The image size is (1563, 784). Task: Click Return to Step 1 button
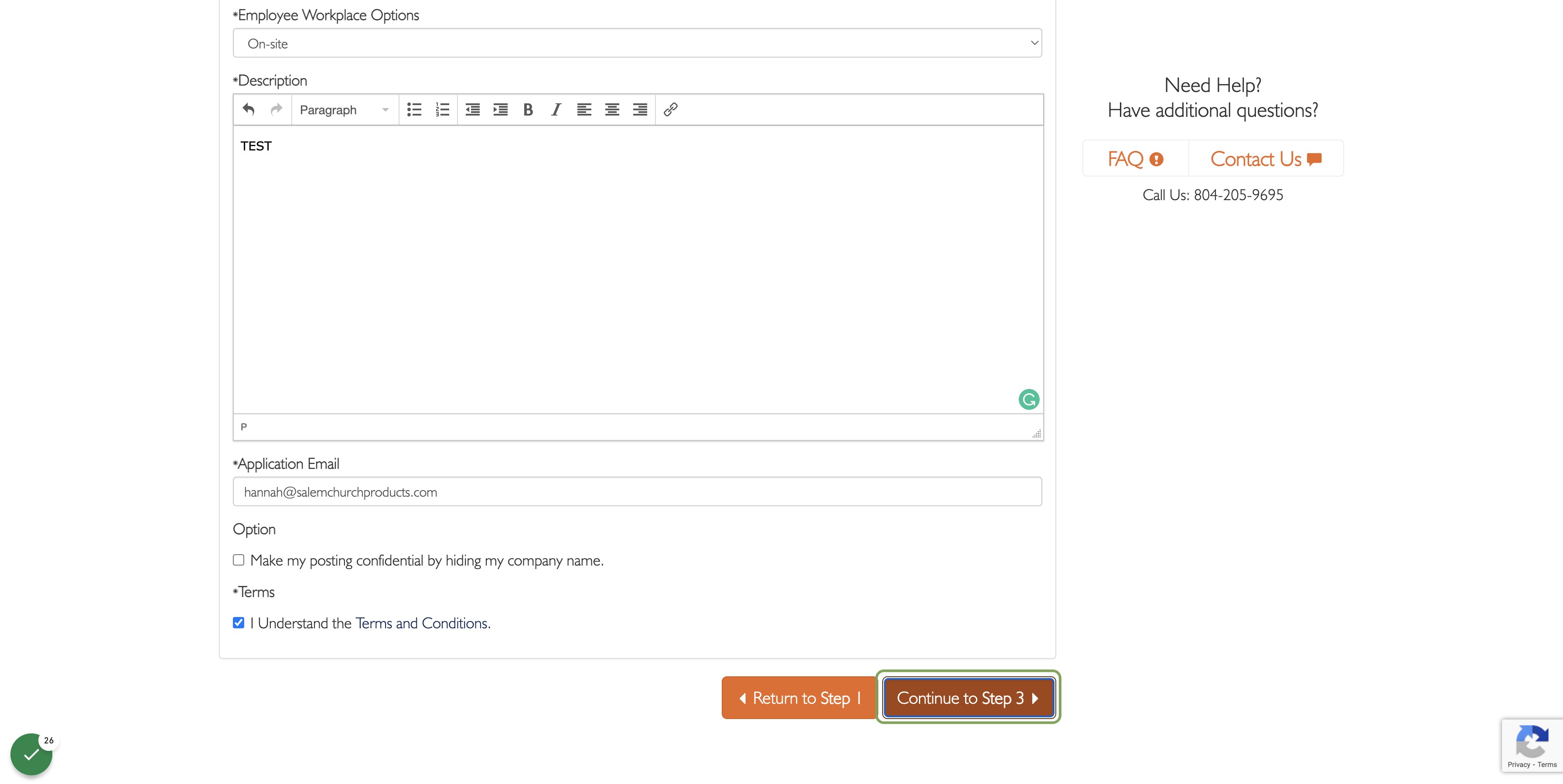[x=799, y=698]
